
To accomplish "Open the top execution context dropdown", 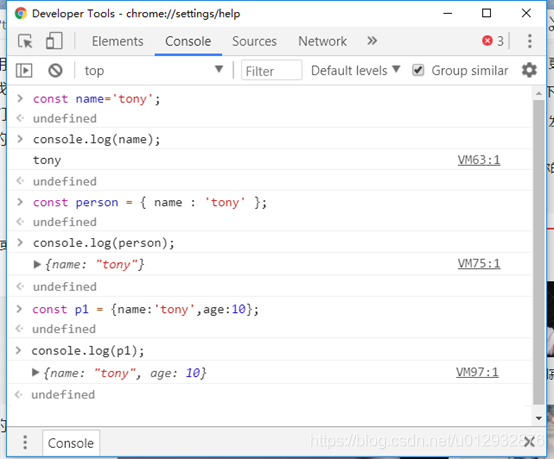I will pyautogui.click(x=154, y=71).
